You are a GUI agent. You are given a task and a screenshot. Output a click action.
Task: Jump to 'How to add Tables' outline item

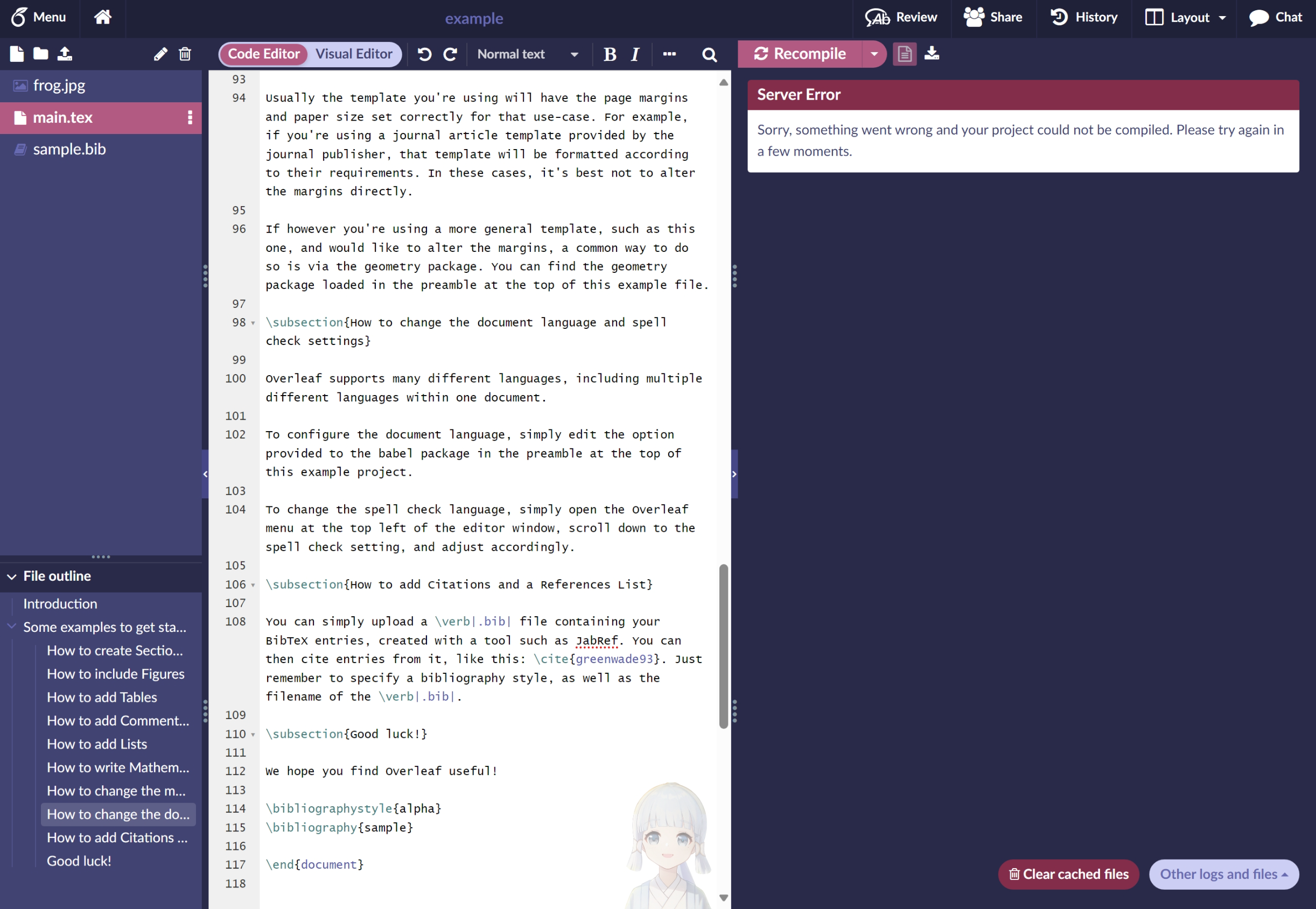[102, 697]
